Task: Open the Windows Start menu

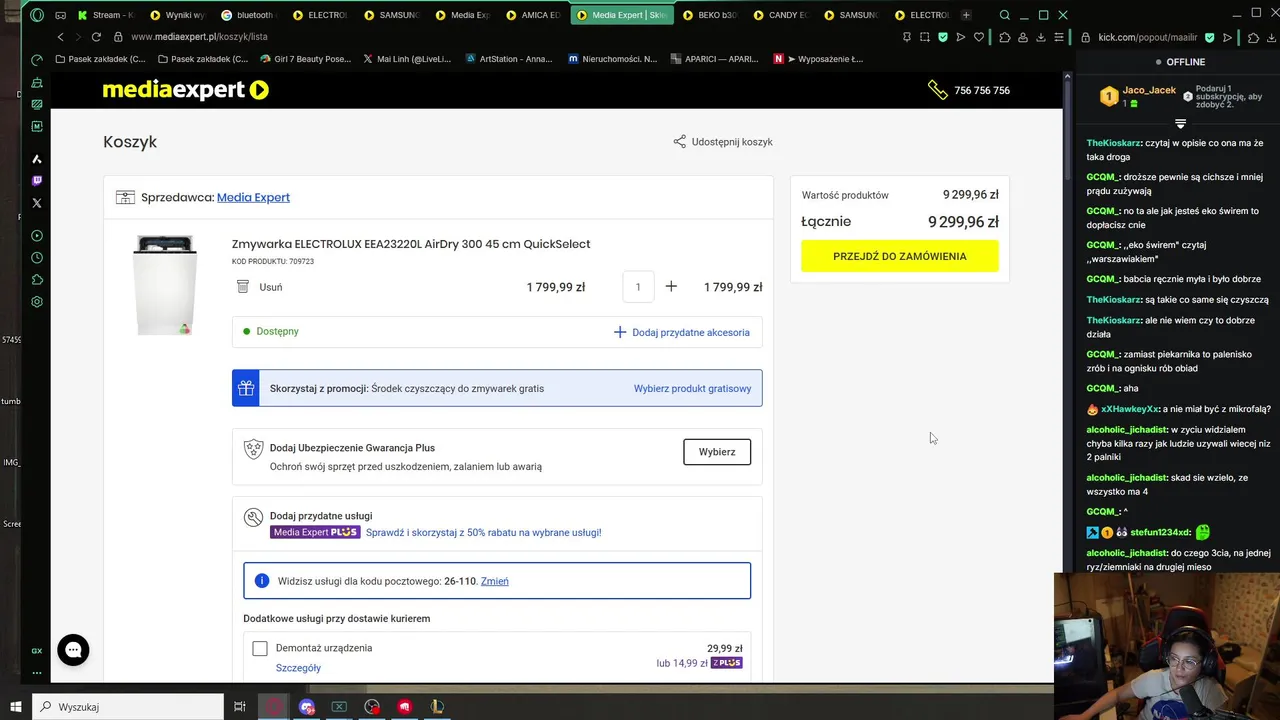Action: (16, 707)
